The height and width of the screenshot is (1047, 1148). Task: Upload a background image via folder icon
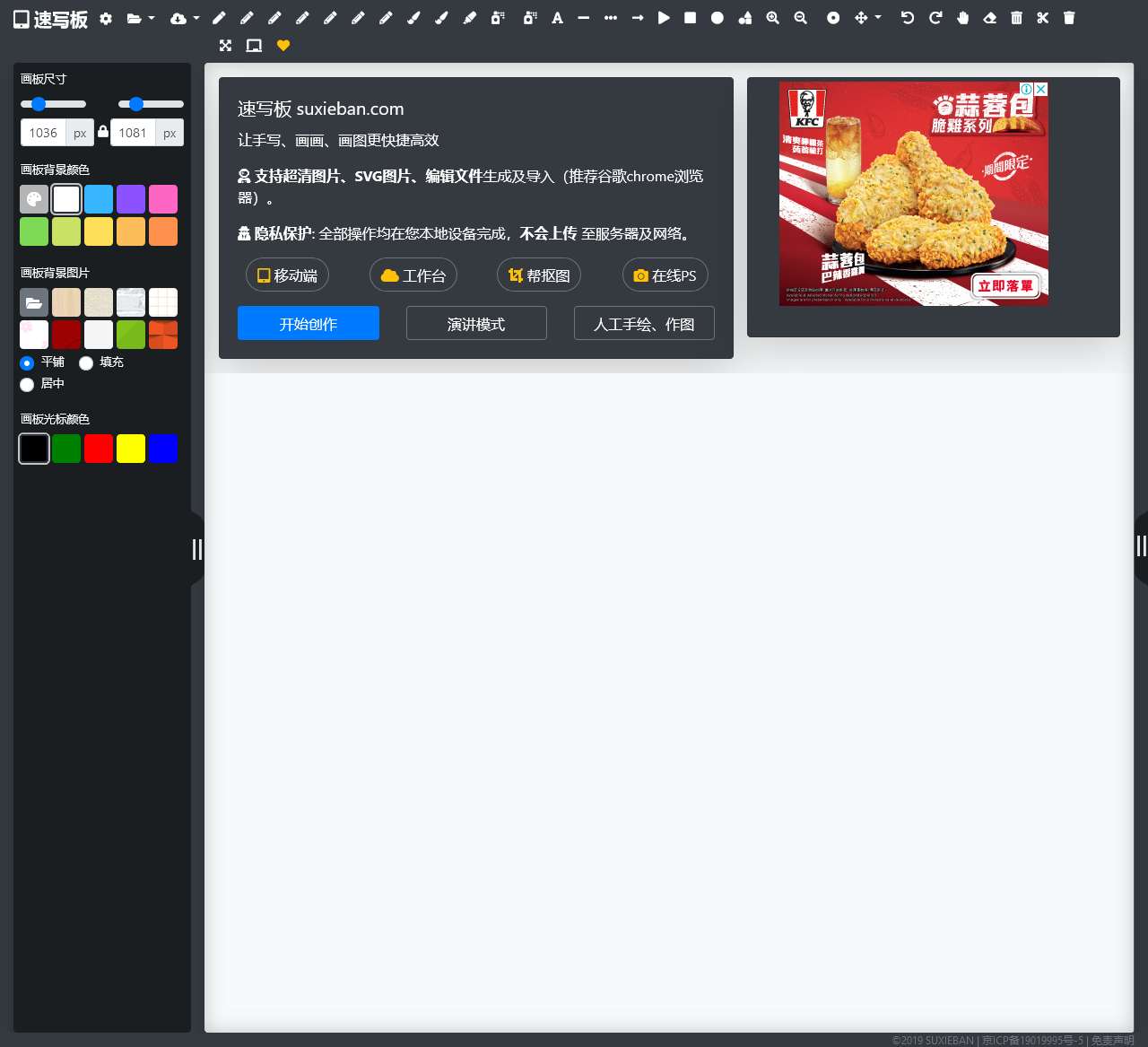(34, 302)
